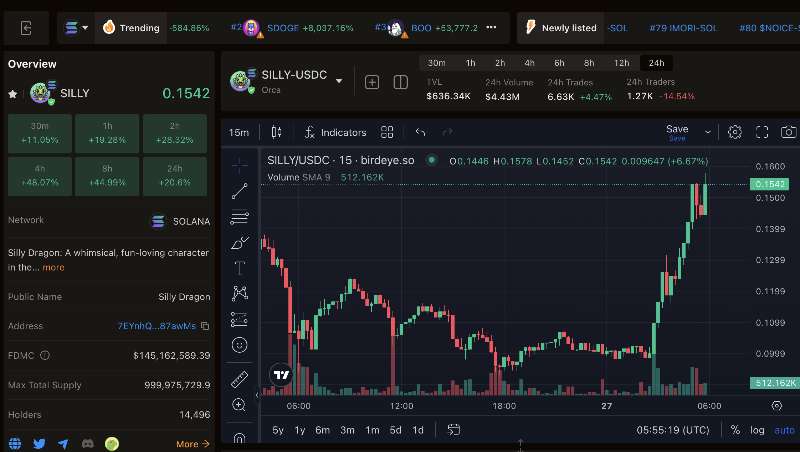Viewport: 800px width, 452px height.
Task: Open the token Telegram icon
Action: (x=63, y=443)
